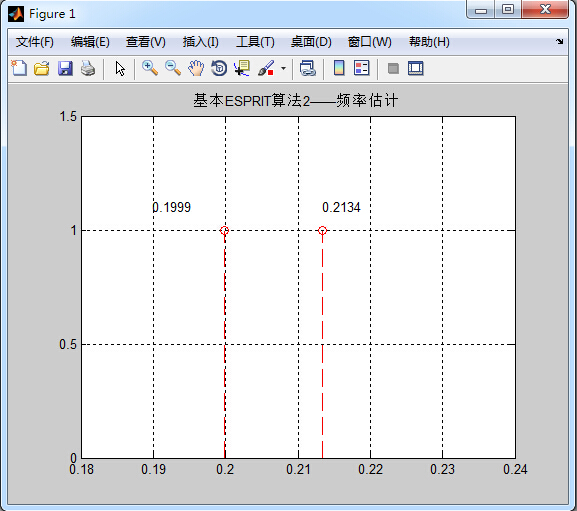Activate the Zoom In magnifier tool
This screenshot has height=511, width=577.
click(x=150, y=68)
